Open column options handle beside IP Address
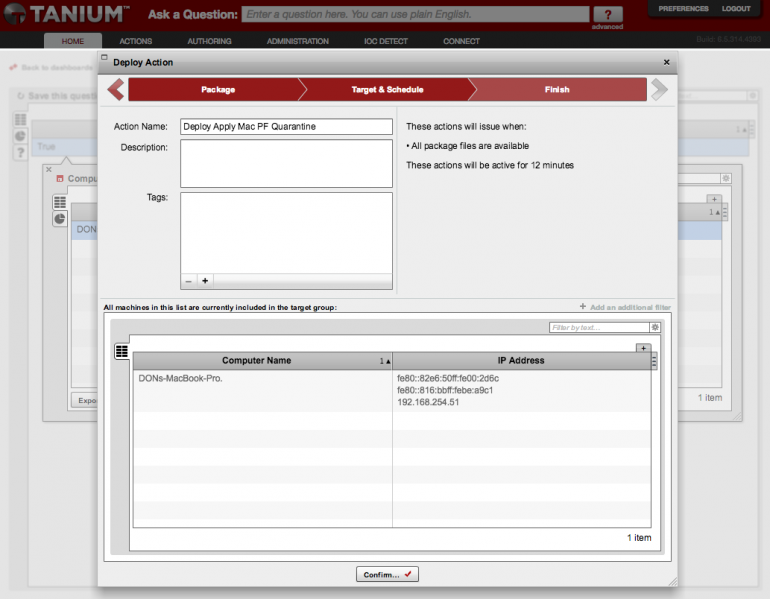 click(x=654, y=361)
